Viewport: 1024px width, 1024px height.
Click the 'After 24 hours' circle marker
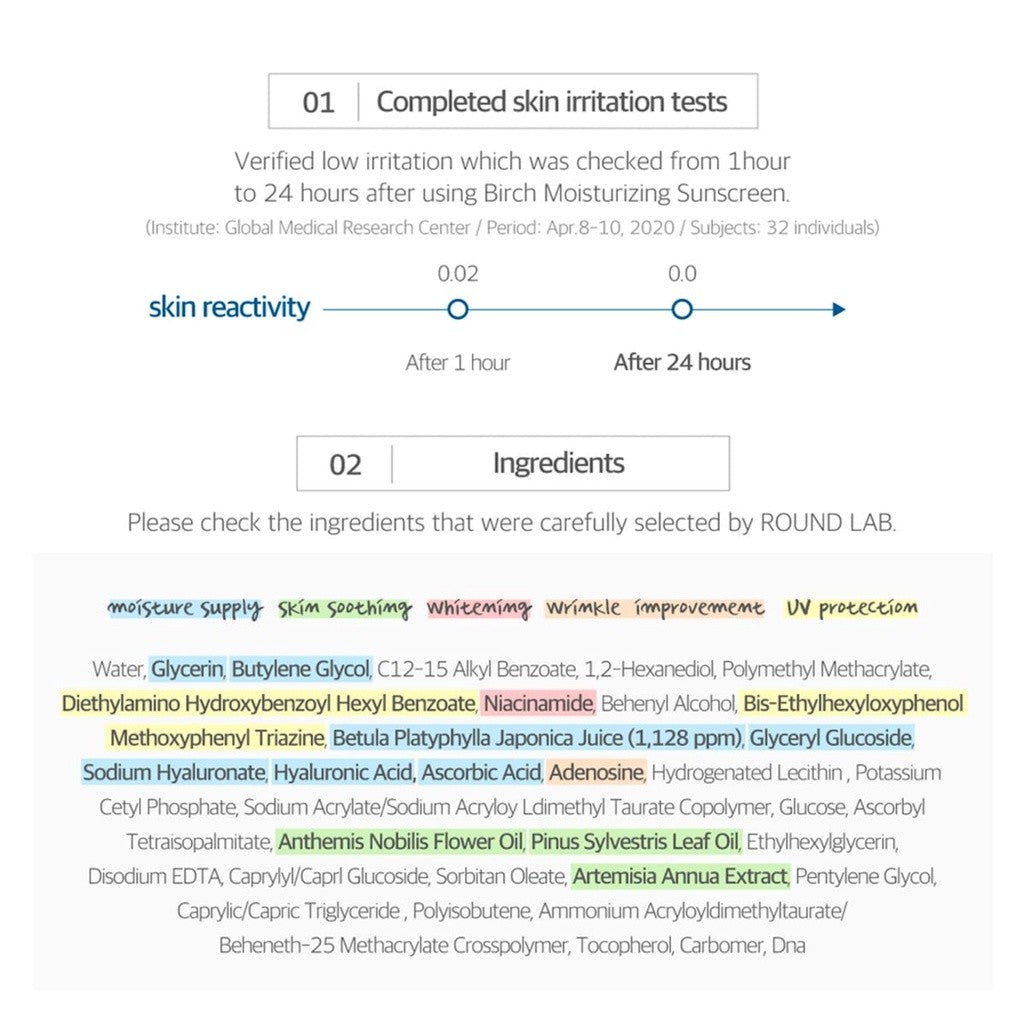pyautogui.click(x=682, y=309)
